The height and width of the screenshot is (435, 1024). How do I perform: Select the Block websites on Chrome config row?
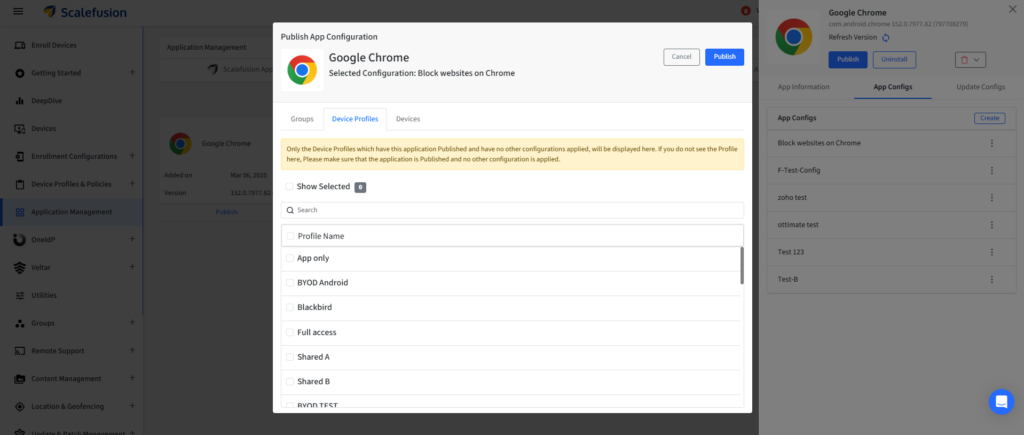coord(891,143)
